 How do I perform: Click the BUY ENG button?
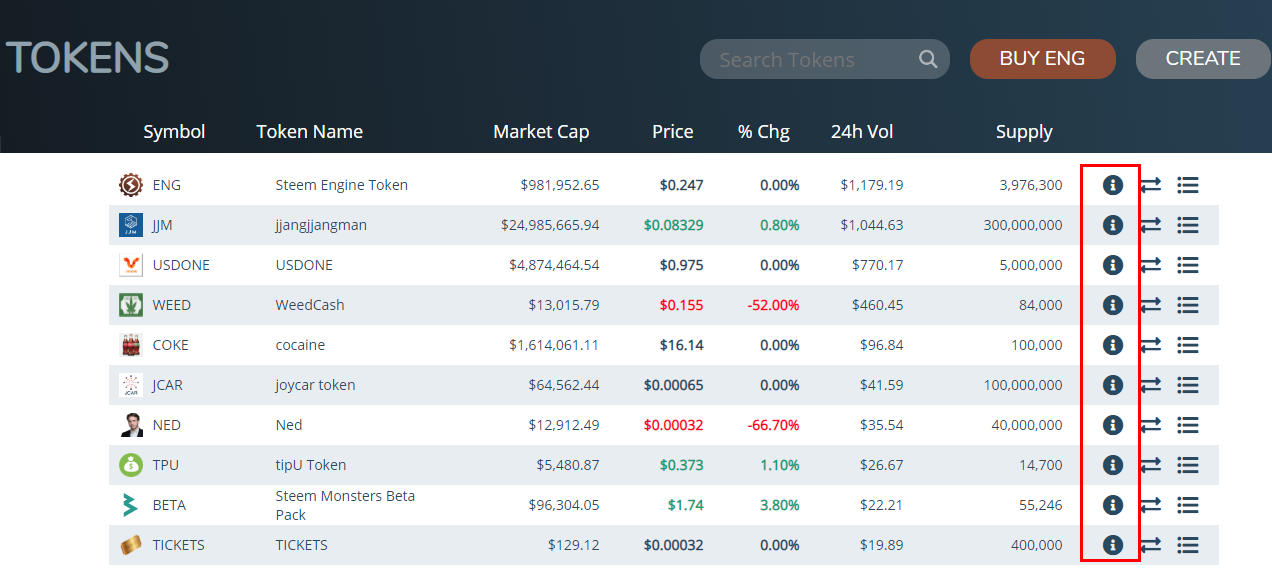pyautogui.click(x=1043, y=59)
